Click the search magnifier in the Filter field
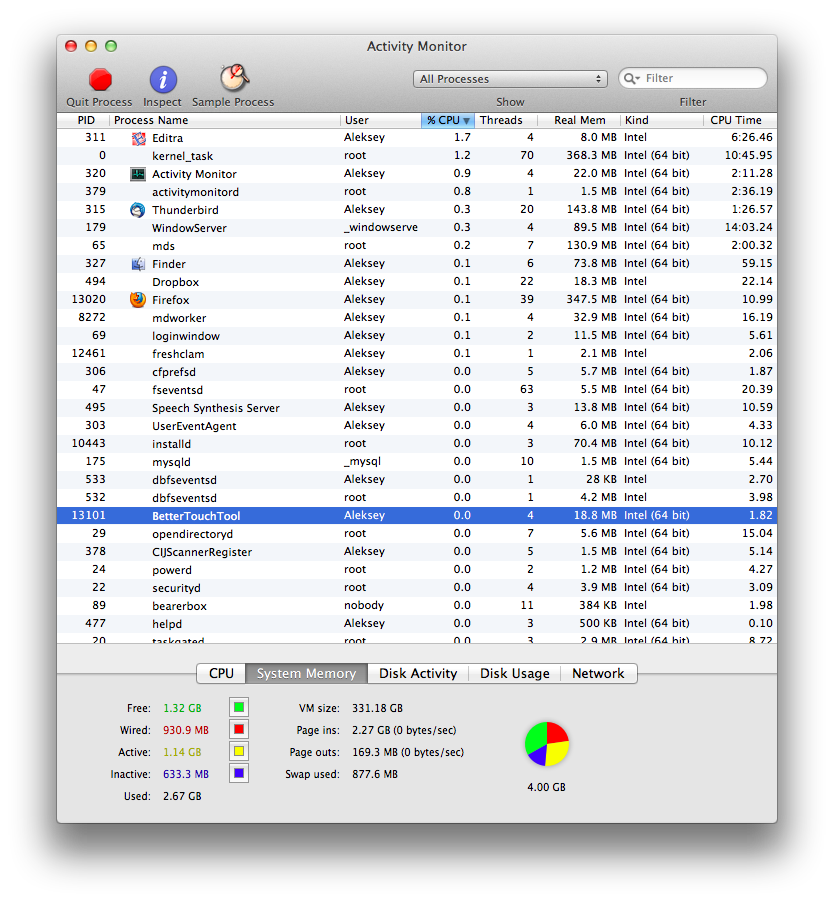 click(x=631, y=78)
